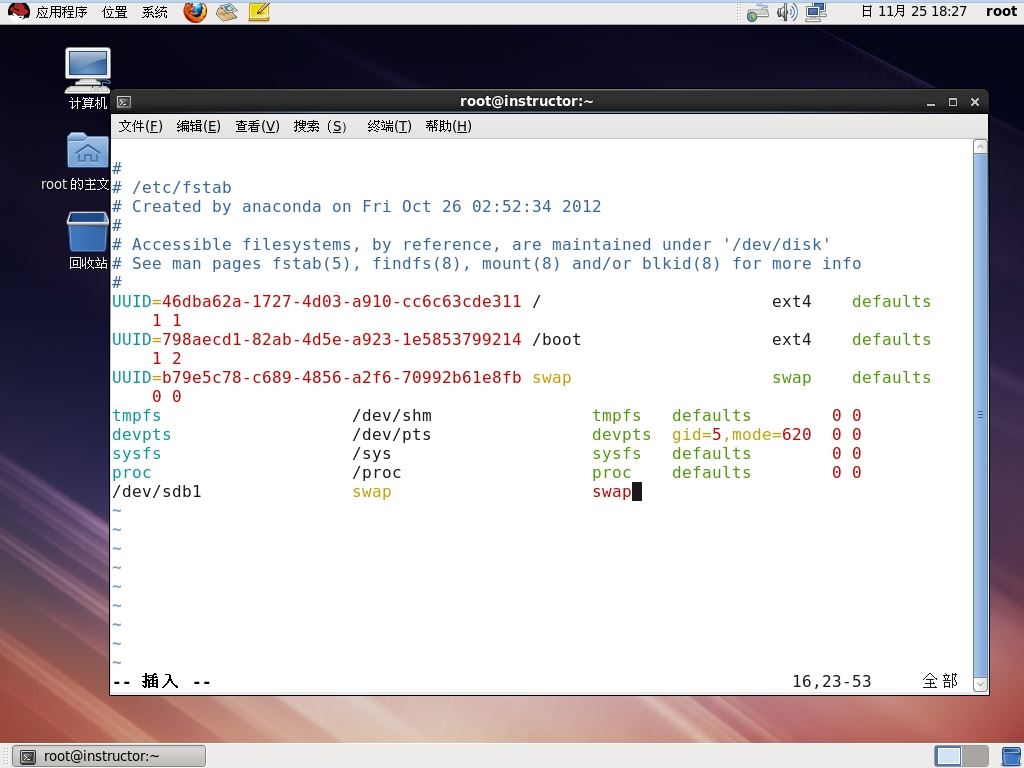Launch Firefox from the top panel

195,12
